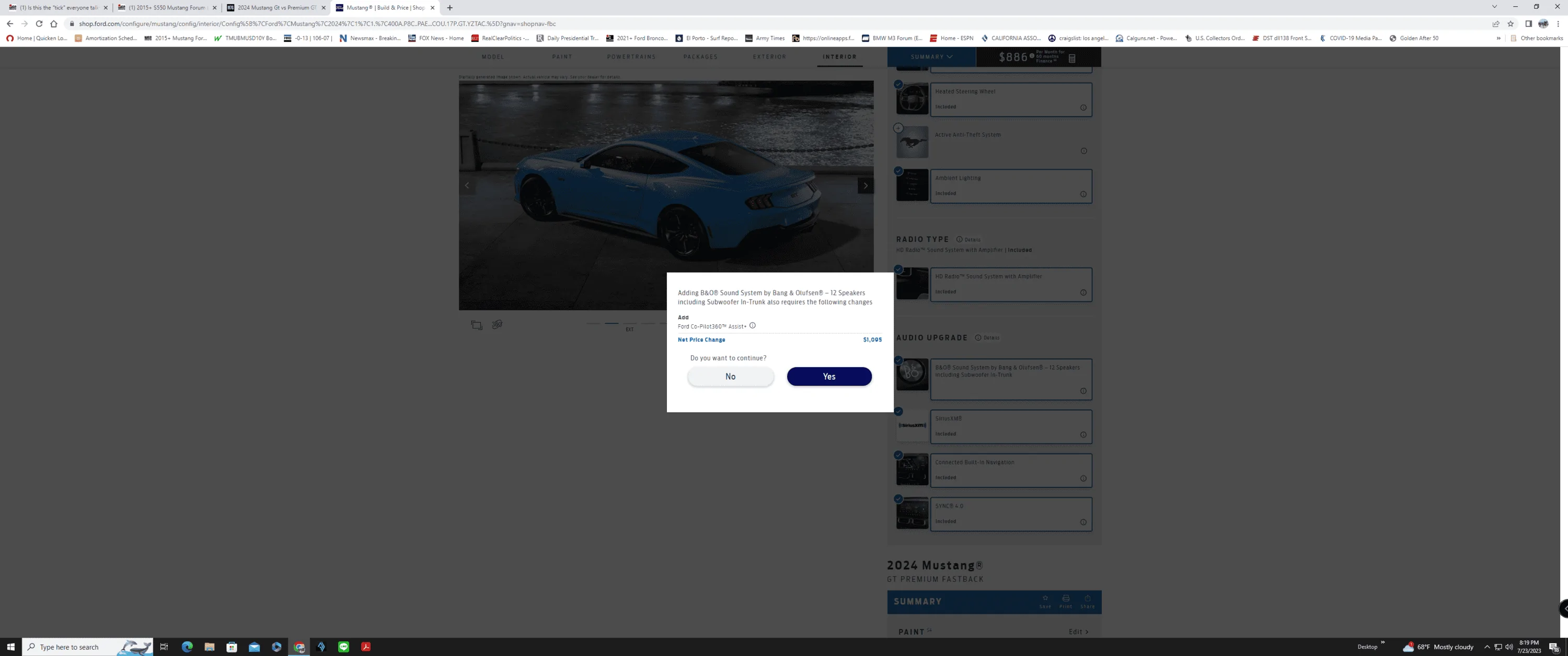
Task: Save the build with the star icon
Action: pyautogui.click(x=1045, y=601)
